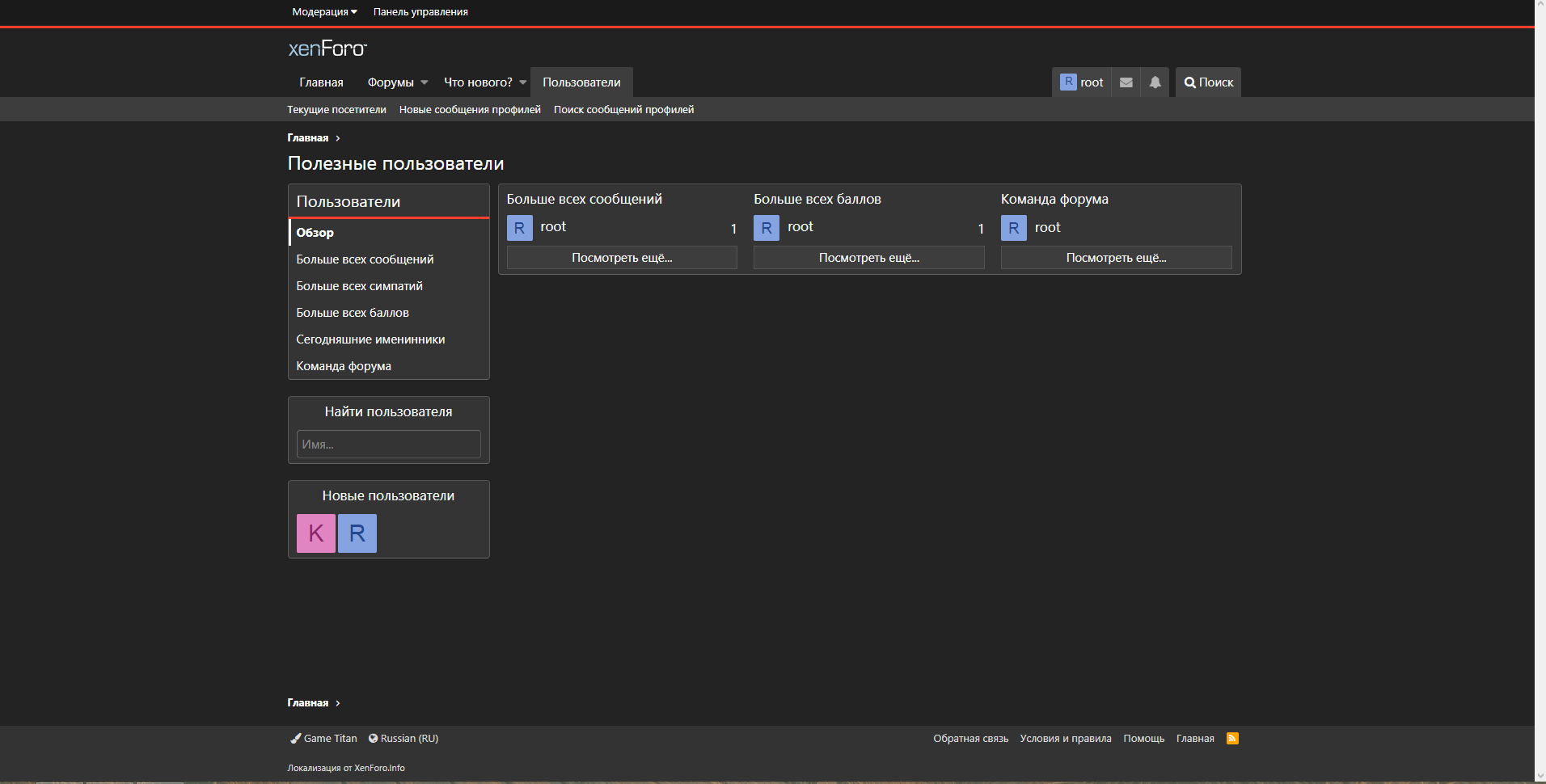
Task: Click the blue R avatar under Новые пользователи
Action: point(357,533)
